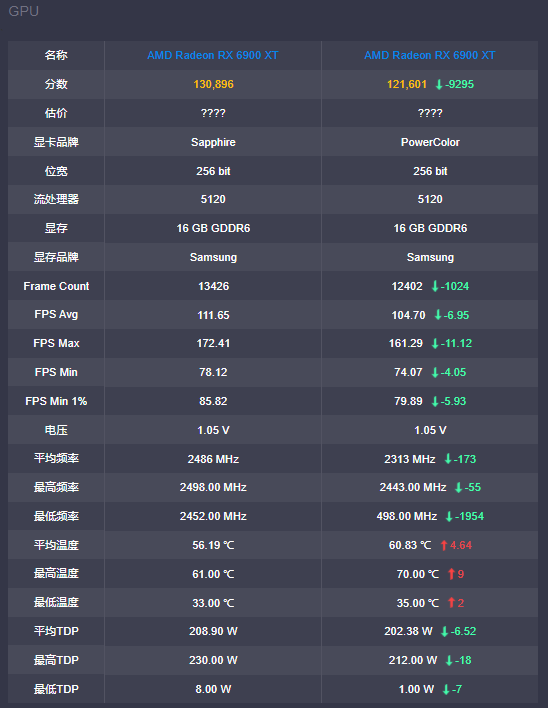Select the 130,896 score value

click(x=214, y=84)
